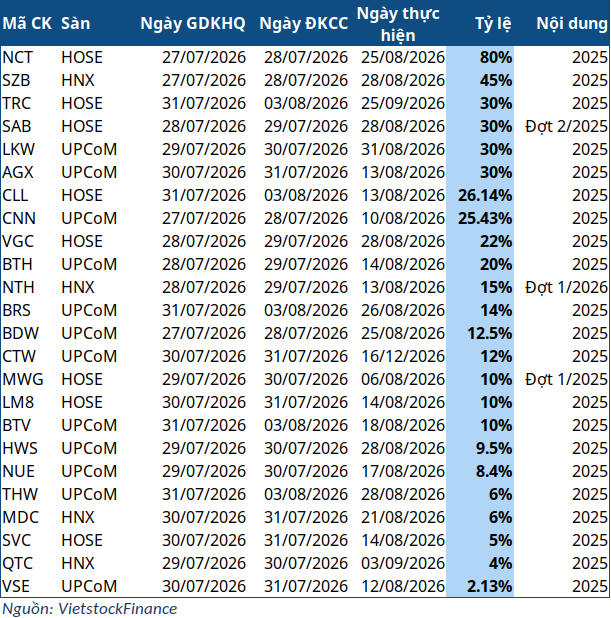Click the 'Ngày GDKHQ' column header
Screen dimensions: 611x618
tap(193, 23)
